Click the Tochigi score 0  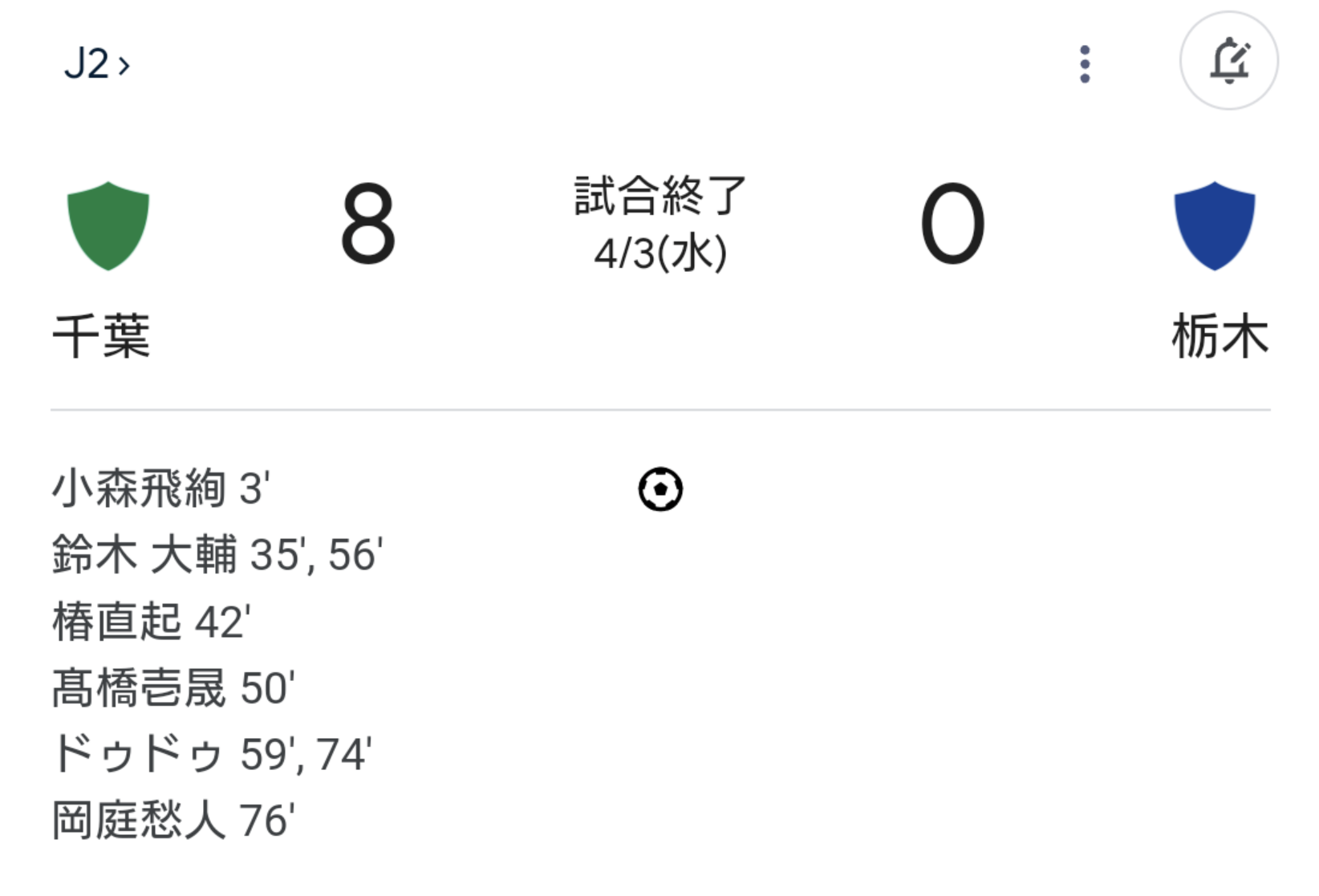[x=952, y=223]
